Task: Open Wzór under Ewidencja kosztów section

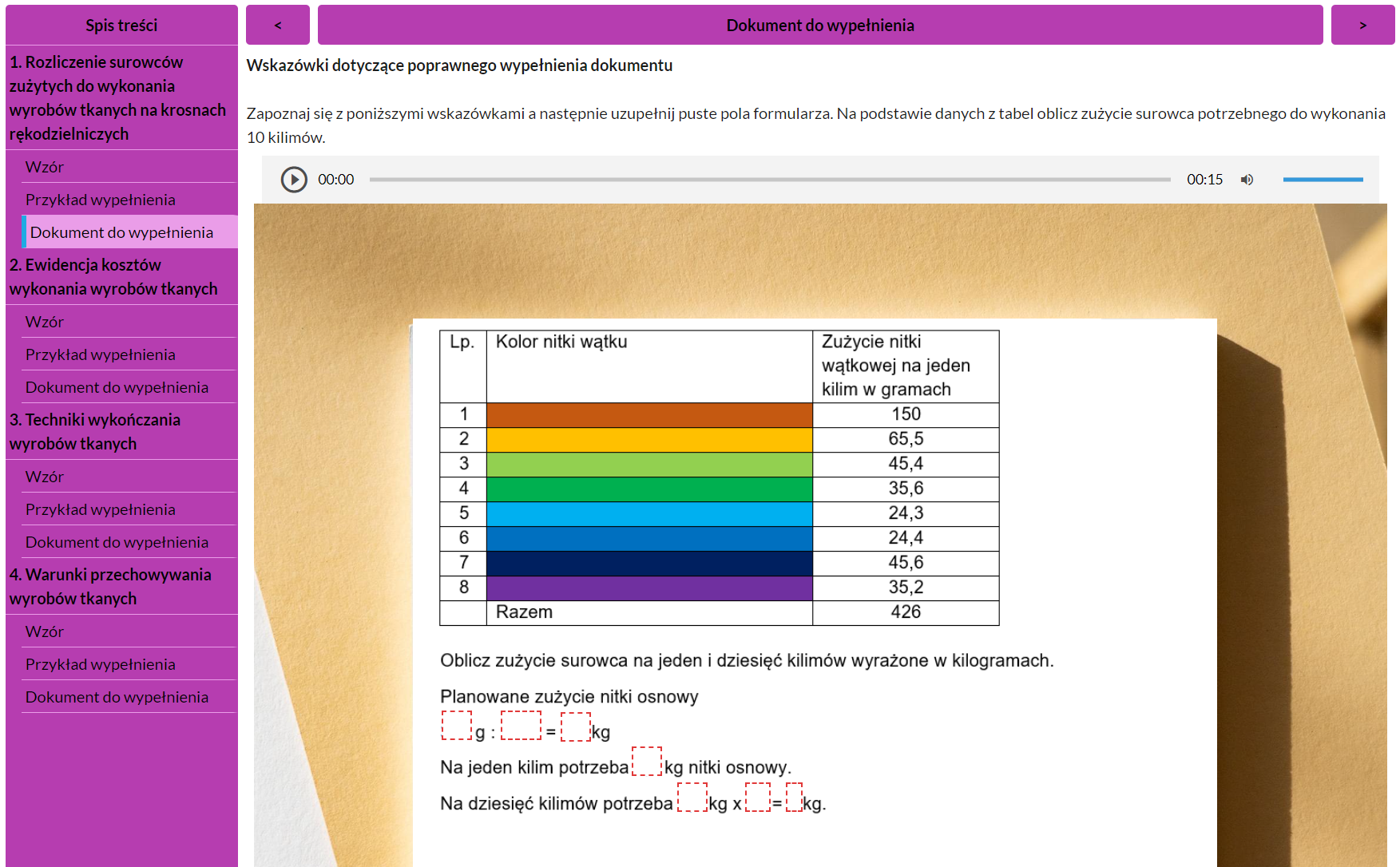Action: coord(45,322)
